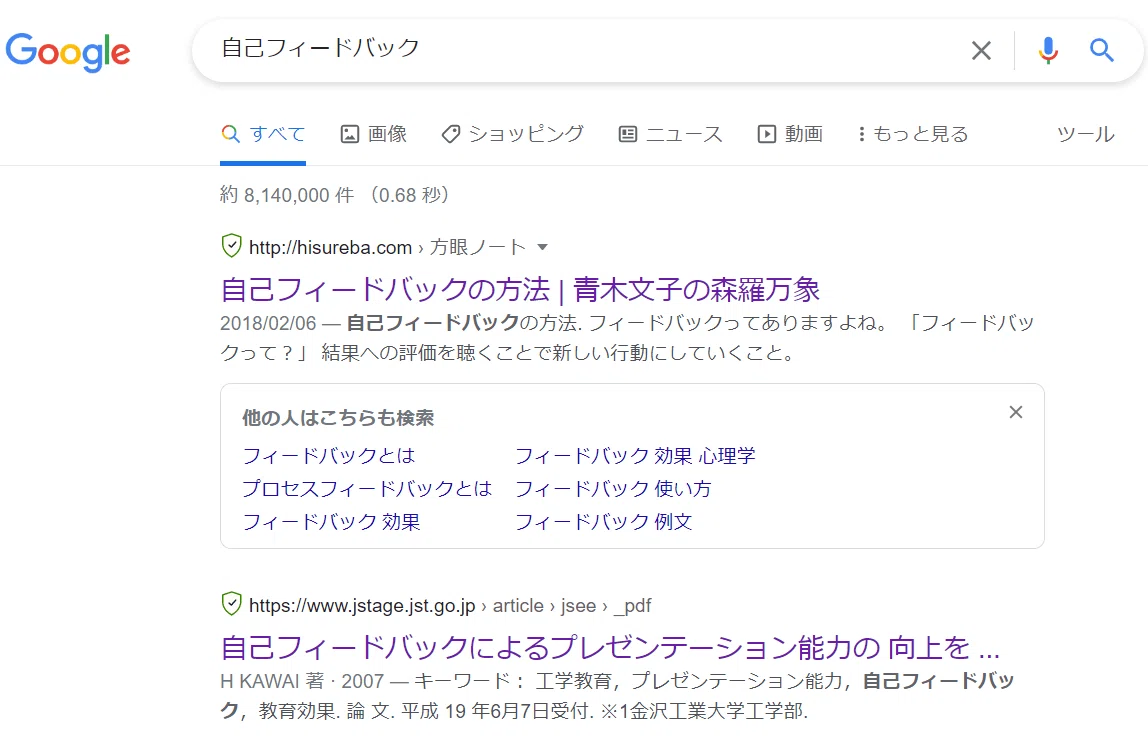This screenshot has width=1148, height=741.
Task: Open the 動画 tab
Action: point(790,134)
